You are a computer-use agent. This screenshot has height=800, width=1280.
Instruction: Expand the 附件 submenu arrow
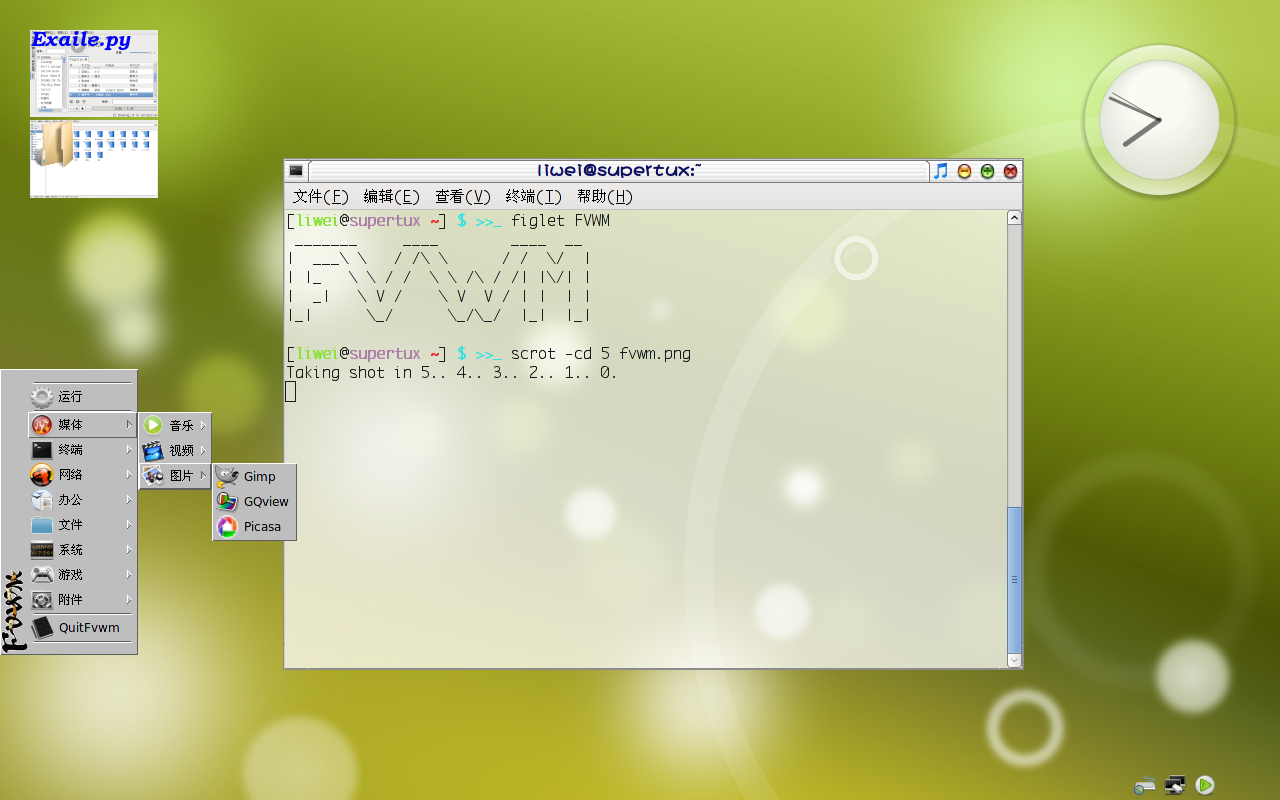coord(129,600)
